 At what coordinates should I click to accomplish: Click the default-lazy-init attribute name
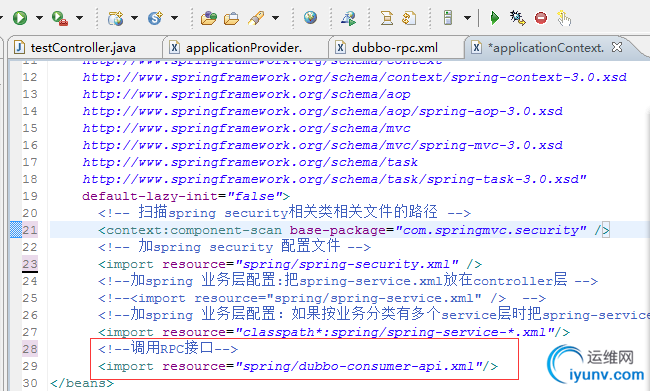[x=150, y=196]
